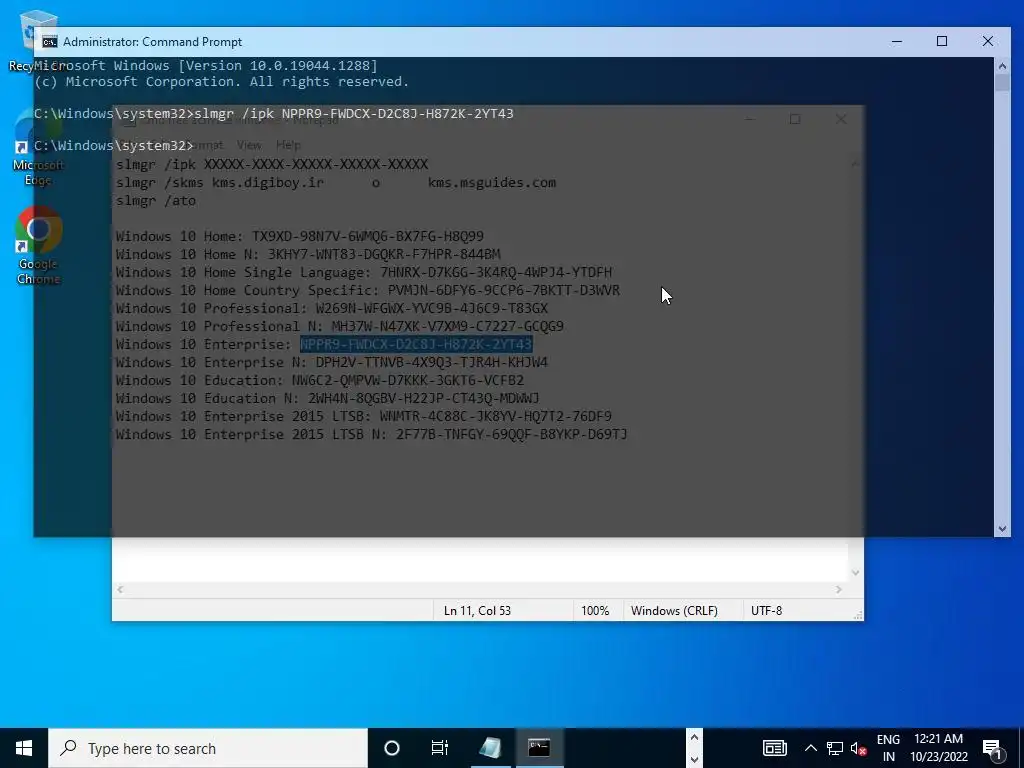Viewport: 1024px width, 768px height.
Task: Click the 'UTF-8' encoding status entry
Action: pos(766,611)
